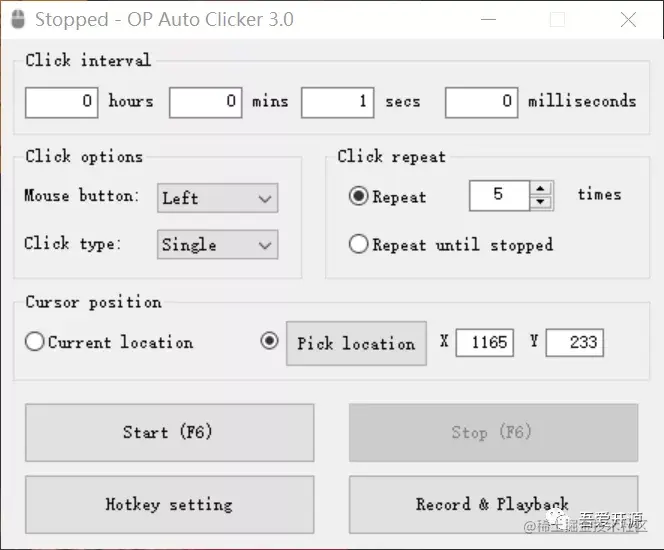Select the Pick location radio button
This screenshot has height=550, width=664.
coord(269,340)
